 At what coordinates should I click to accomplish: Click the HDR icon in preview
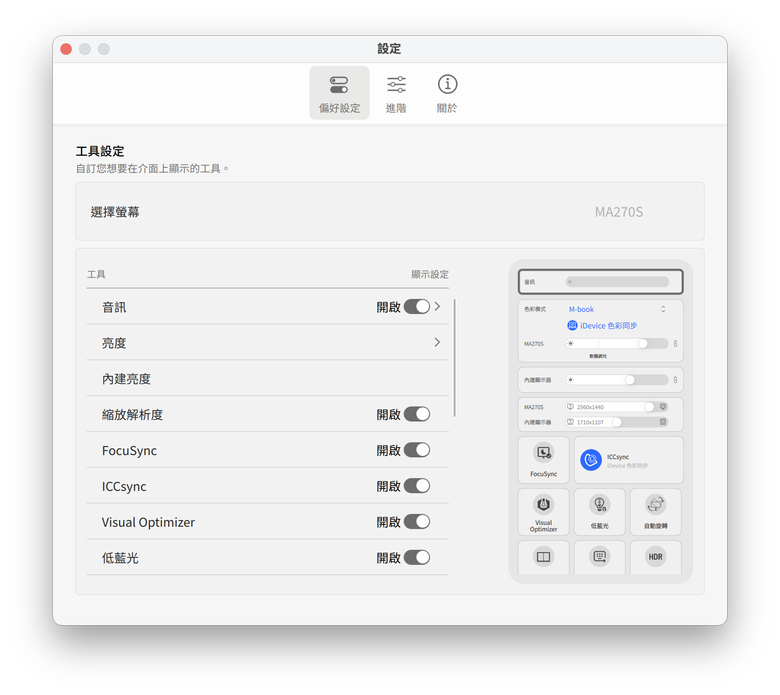point(656,557)
